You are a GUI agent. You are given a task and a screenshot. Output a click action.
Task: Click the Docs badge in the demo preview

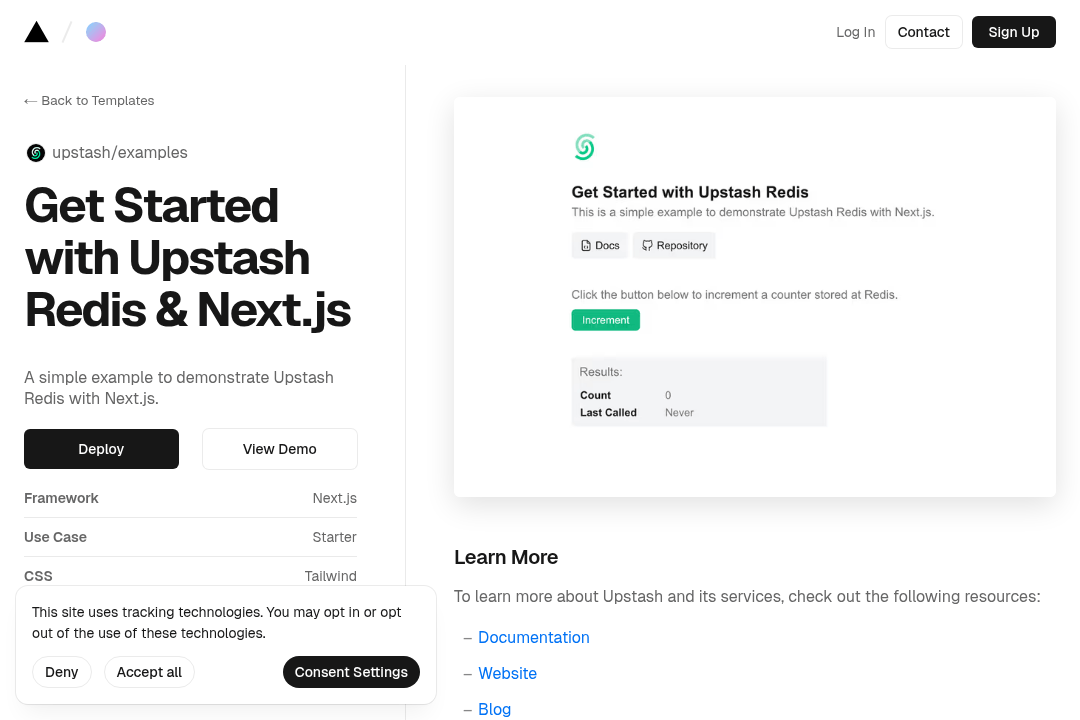(x=599, y=245)
